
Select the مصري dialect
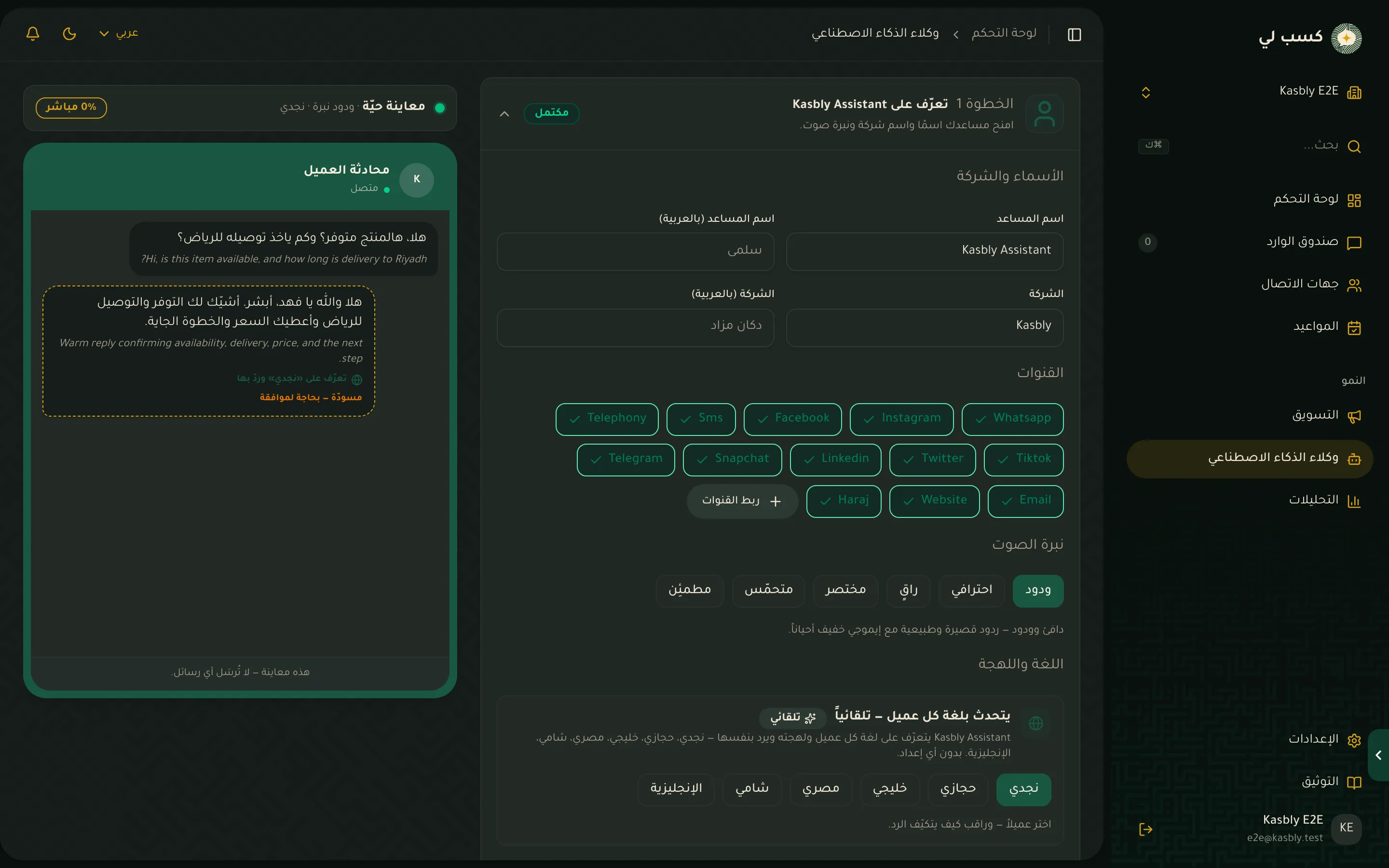(x=821, y=789)
